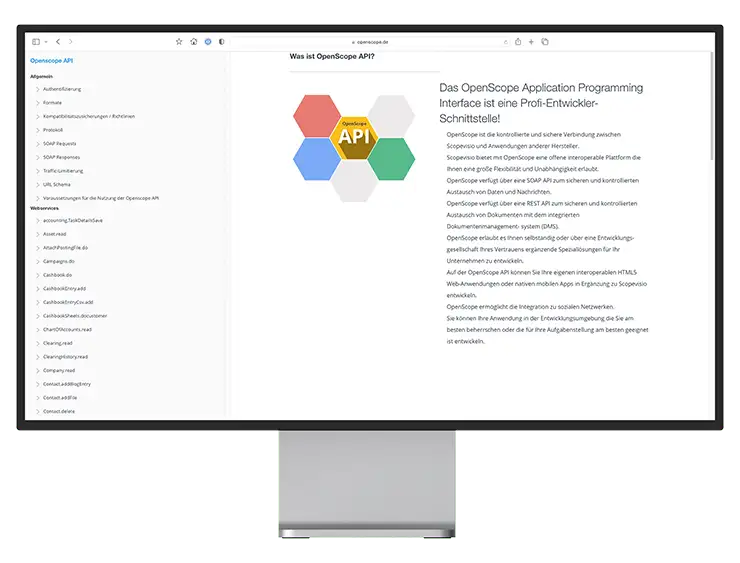Expand the SOAP Responses chevron

(38, 157)
